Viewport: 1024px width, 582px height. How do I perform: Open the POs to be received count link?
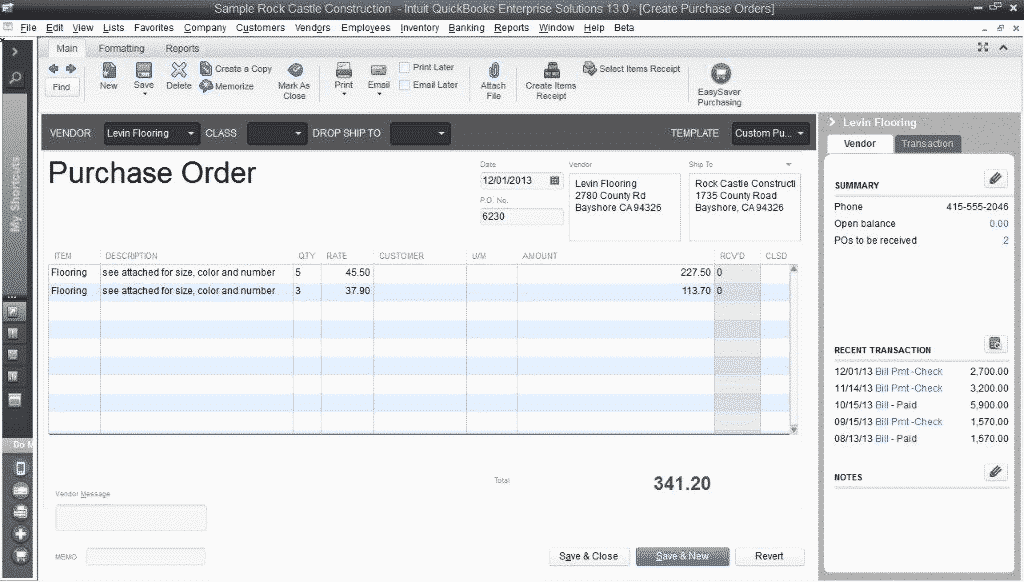1006,240
